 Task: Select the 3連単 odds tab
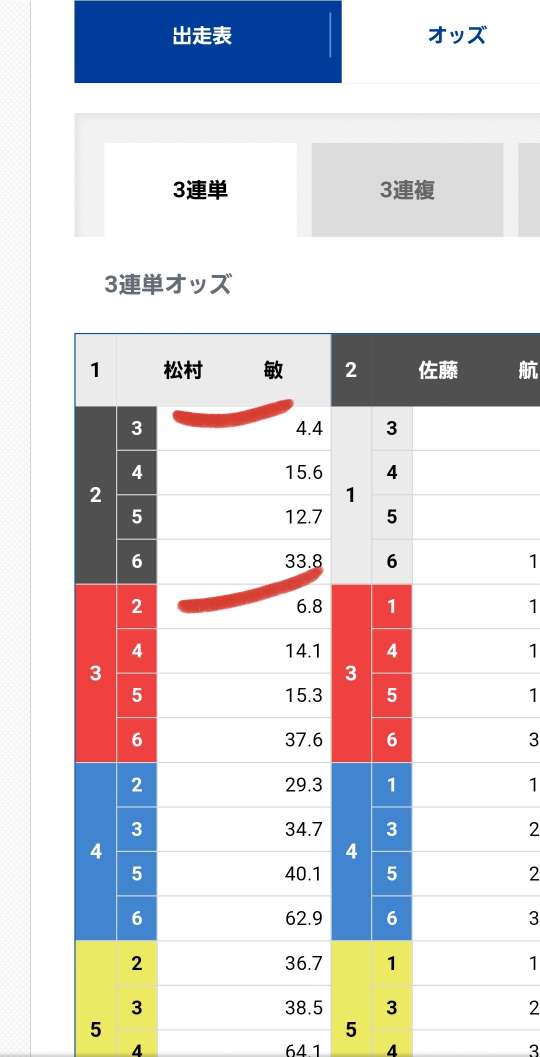pos(200,190)
